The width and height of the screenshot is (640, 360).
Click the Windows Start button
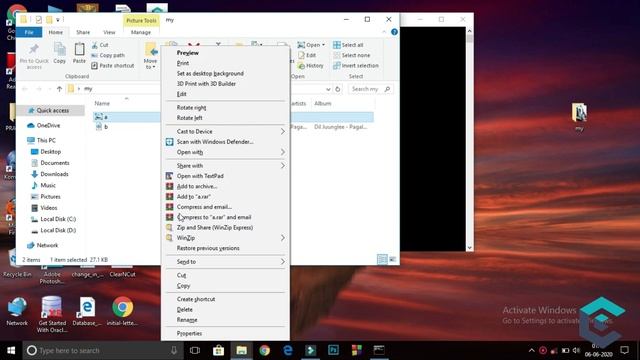(11, 350)
